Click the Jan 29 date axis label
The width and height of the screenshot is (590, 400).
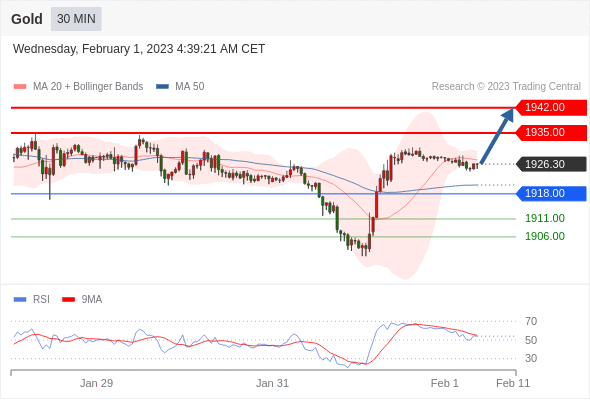96,383
